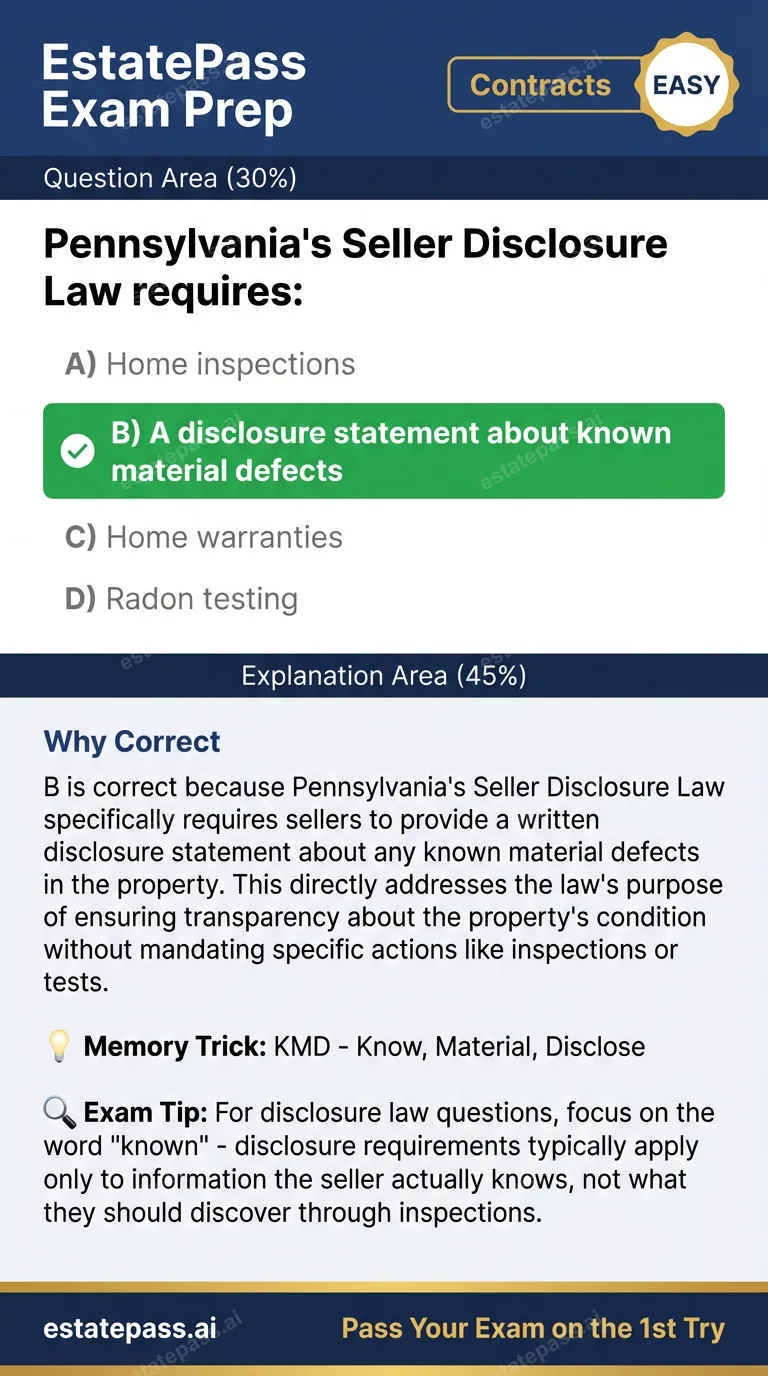The width and height of the screenshot is (768, 1376).
Task: Click the EASY difficulty badge seal
Action: pos(688,85)
